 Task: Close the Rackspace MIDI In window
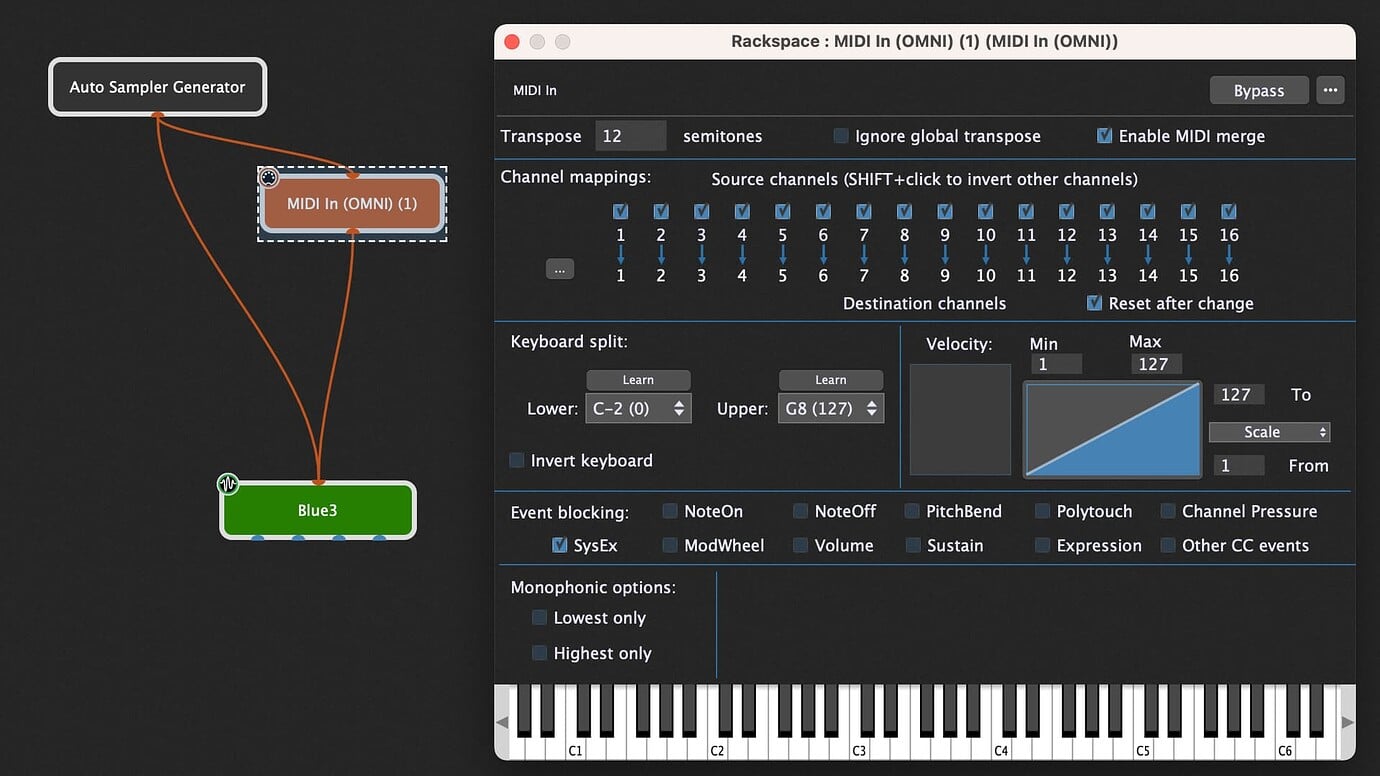512,42
